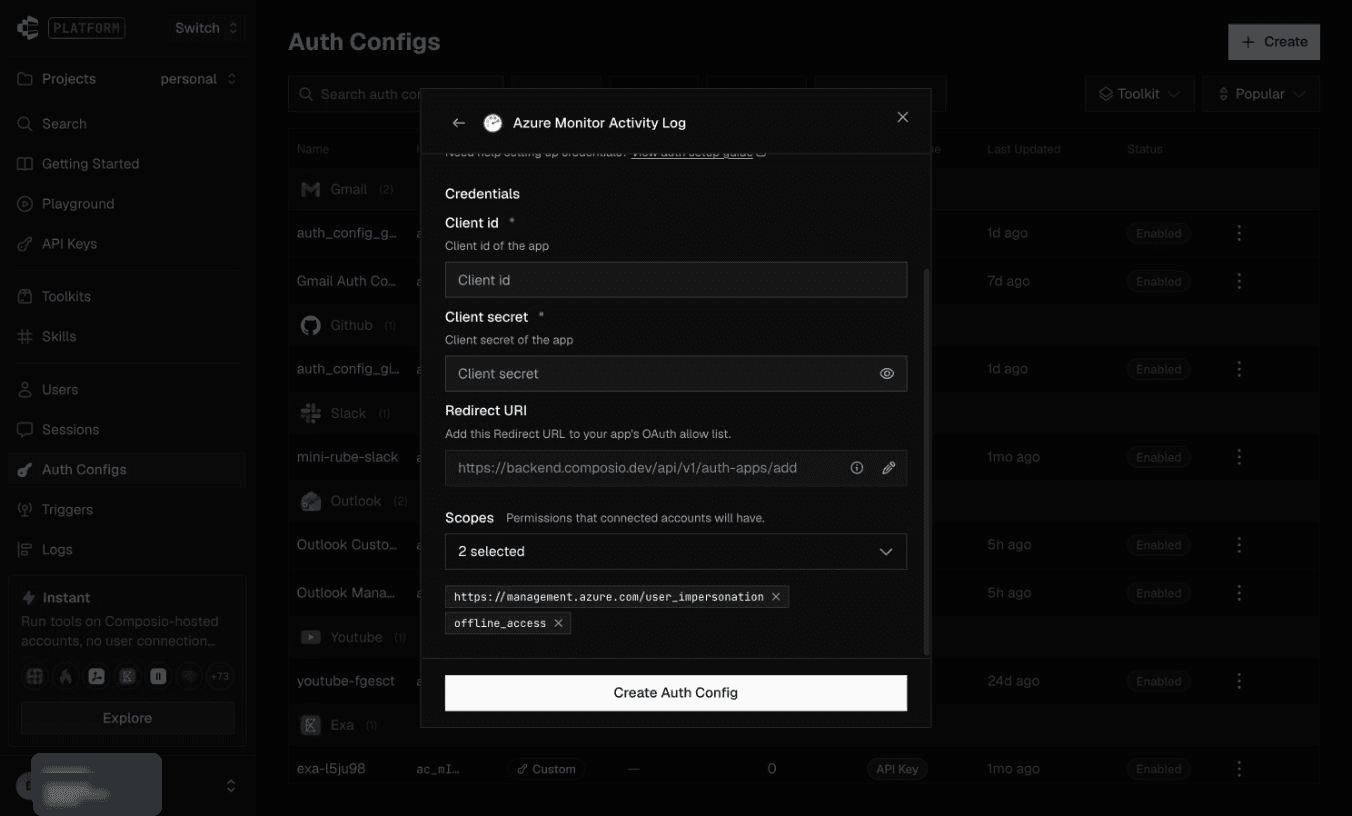Click the +73 more toolkits badge

point(220,677)
